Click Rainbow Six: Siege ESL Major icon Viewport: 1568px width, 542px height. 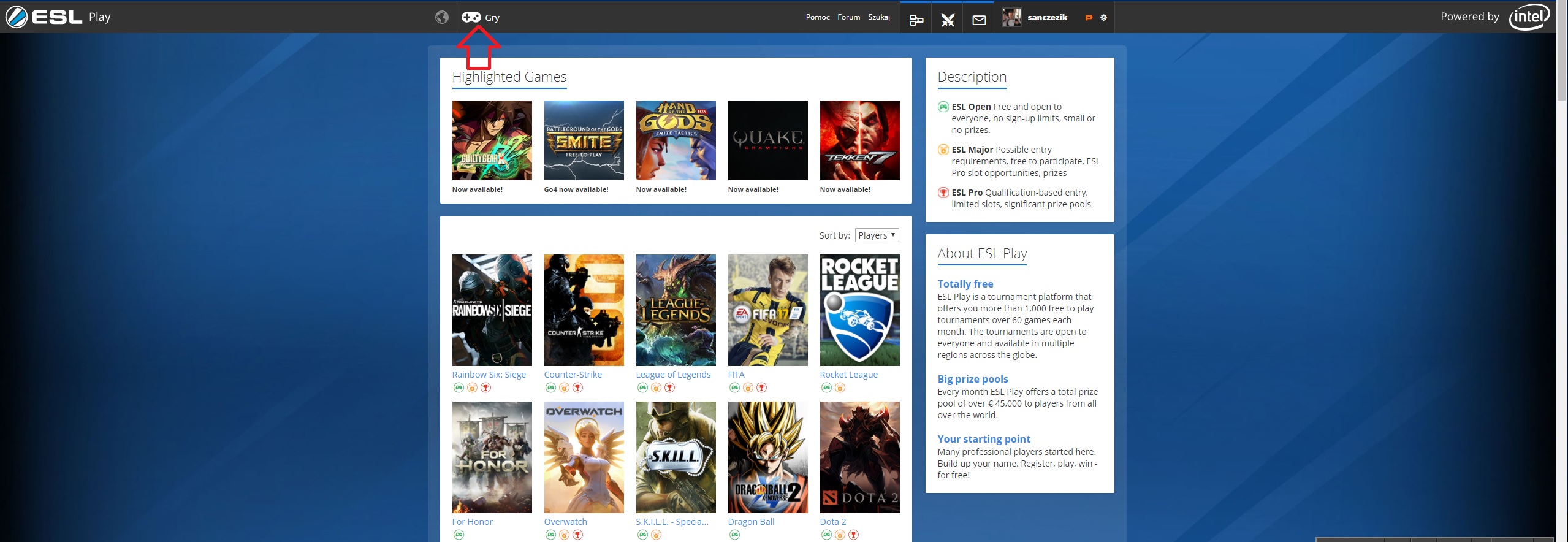pyautogui.click(x=472, y=387)
